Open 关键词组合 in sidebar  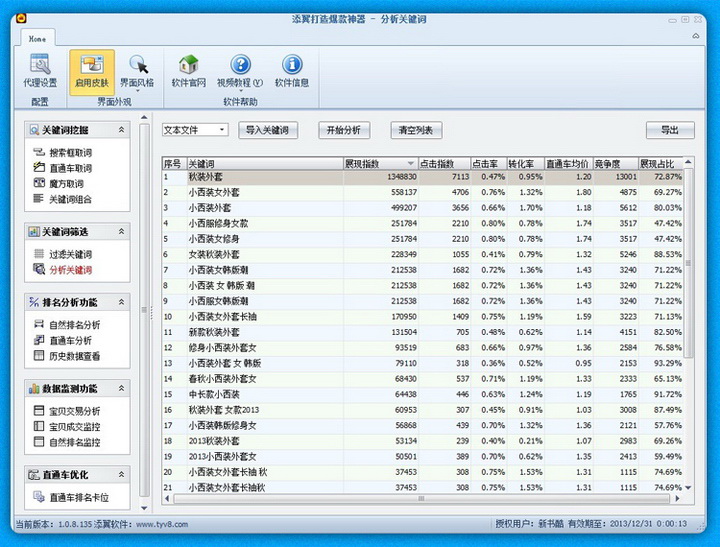(63, 199)
